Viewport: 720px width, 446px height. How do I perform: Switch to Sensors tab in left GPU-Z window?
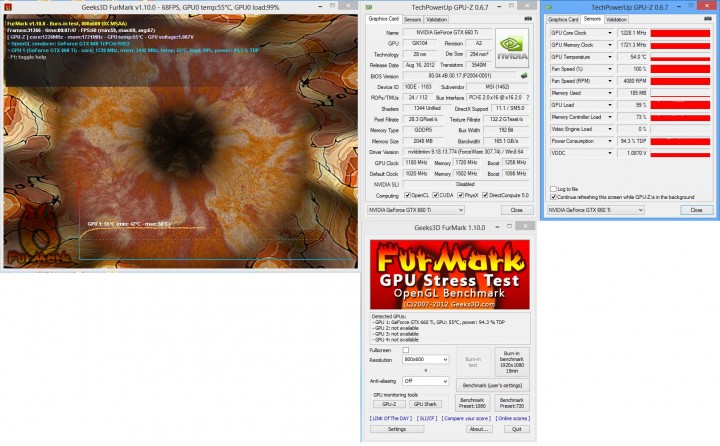point(412,19)
